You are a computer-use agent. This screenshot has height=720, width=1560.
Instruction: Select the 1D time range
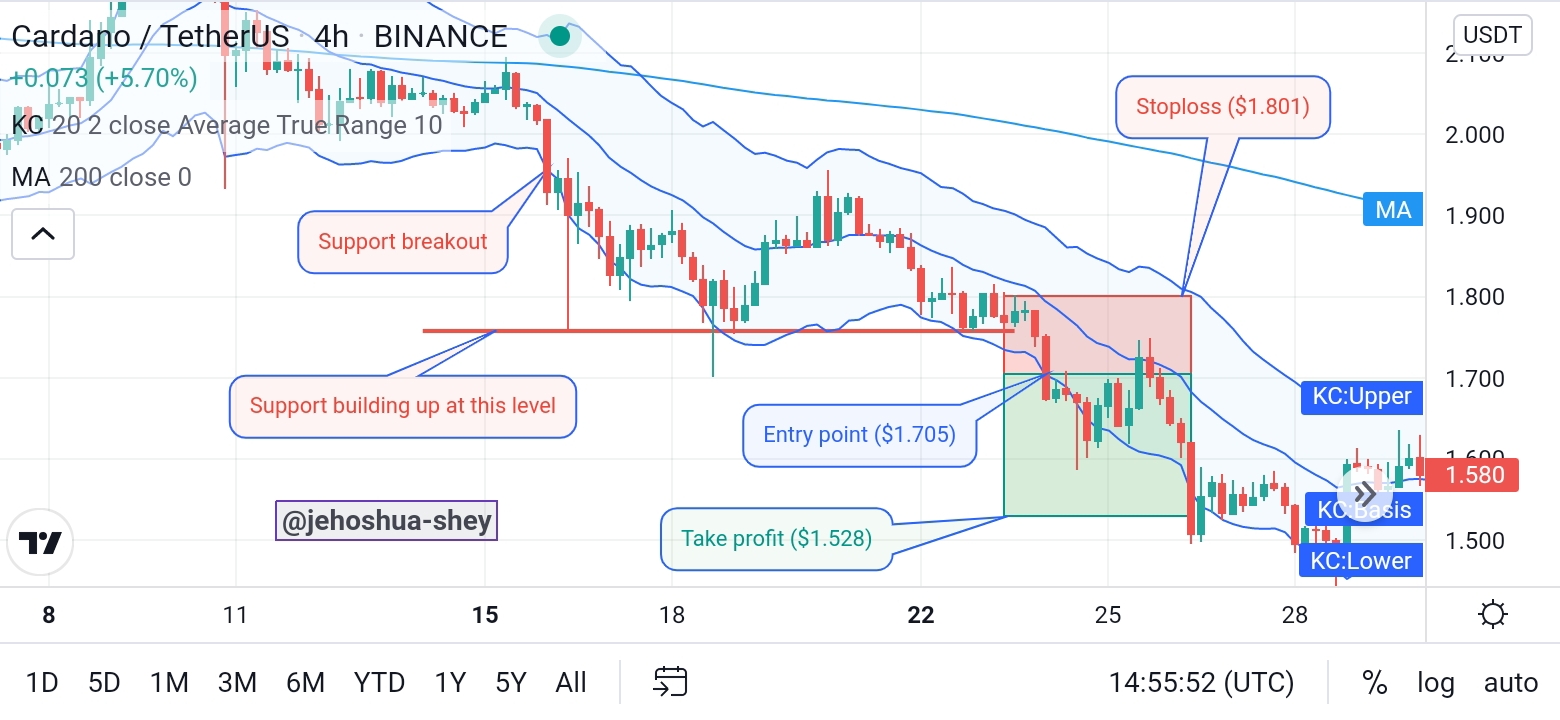click(x=41, y=683)
